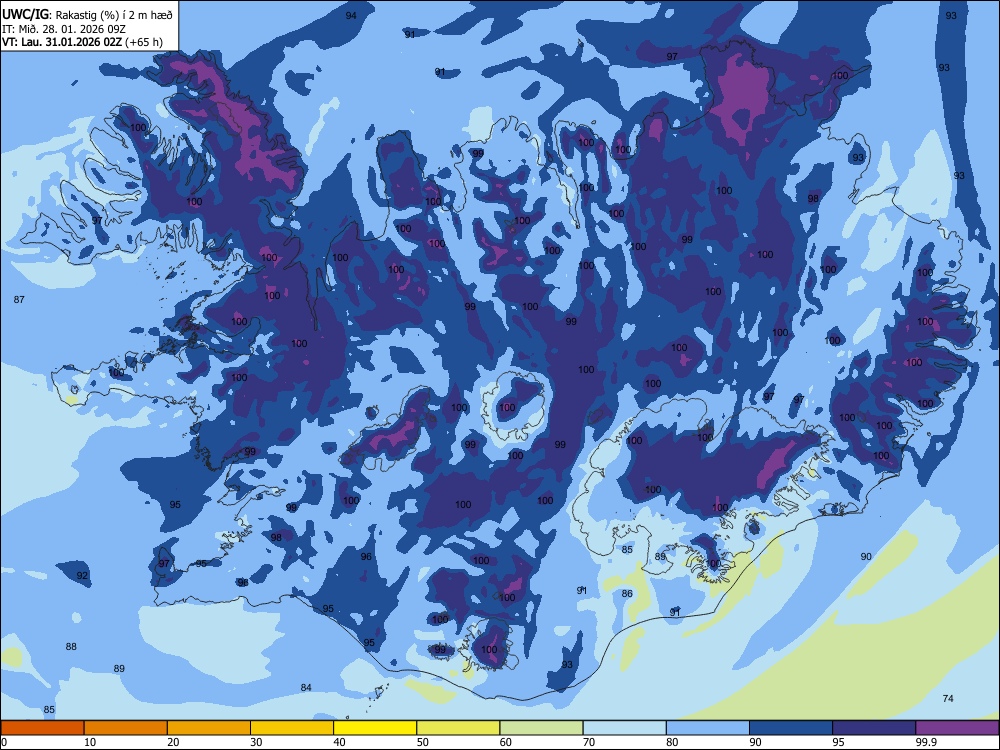Click the bright yellow 40–50 legend swatch
This screenshot has height=750, width=1000.
coord(375,728)
